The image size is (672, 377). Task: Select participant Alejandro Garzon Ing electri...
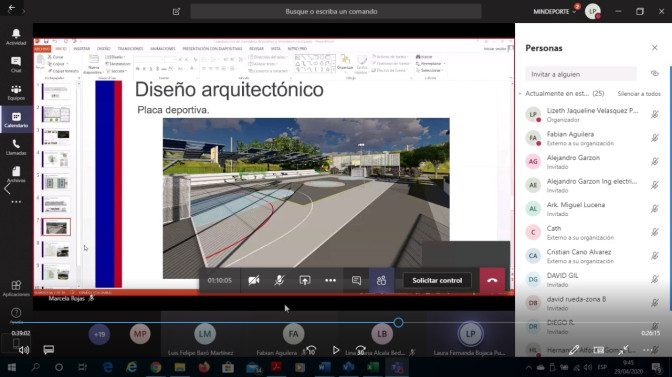[x=591, y=185]
